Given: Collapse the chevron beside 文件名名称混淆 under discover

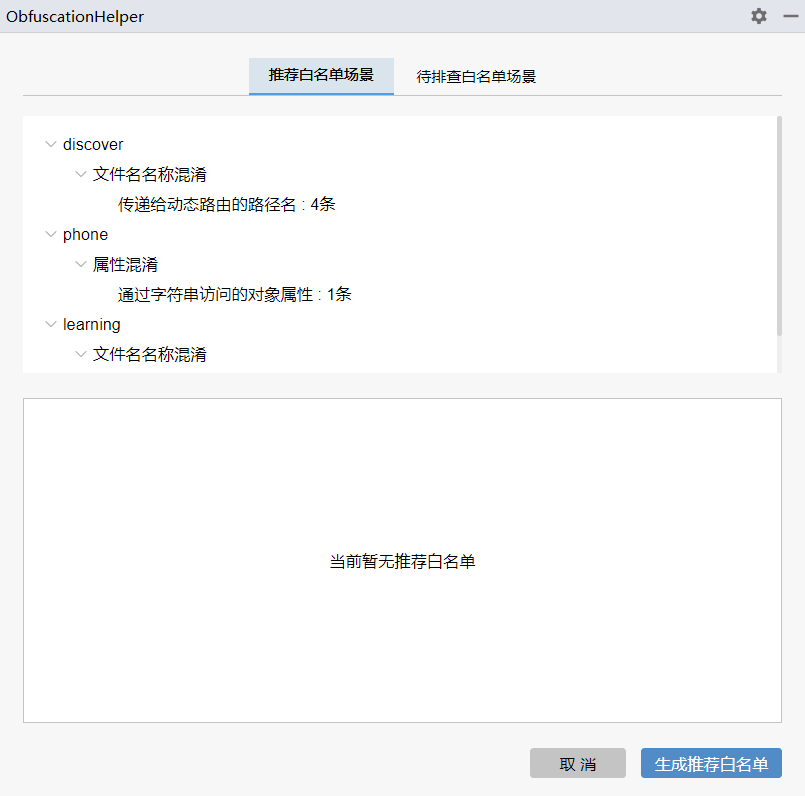Looking at the screenshot, I should [81, 175].
